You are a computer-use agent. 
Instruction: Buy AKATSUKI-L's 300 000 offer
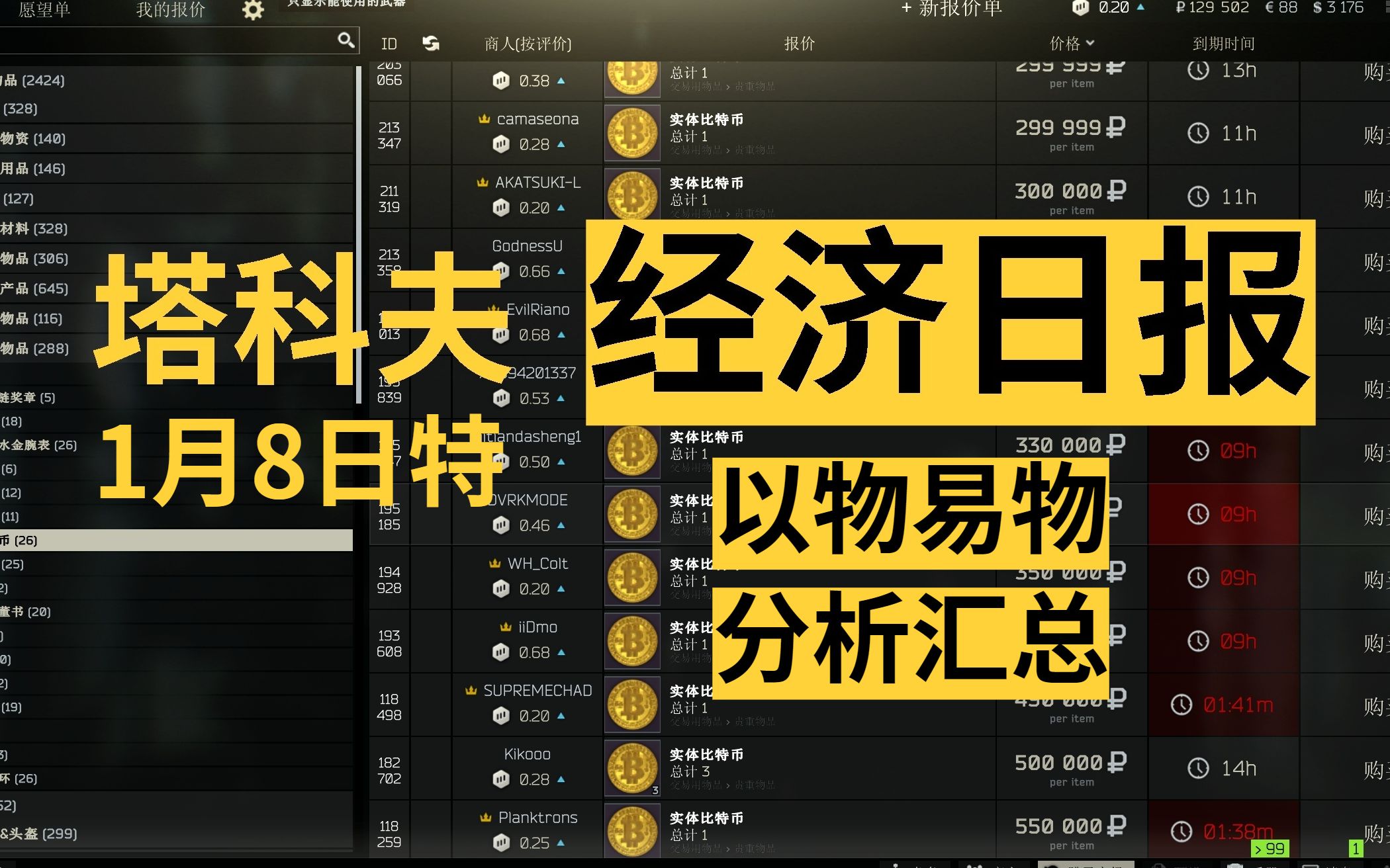1375,198
